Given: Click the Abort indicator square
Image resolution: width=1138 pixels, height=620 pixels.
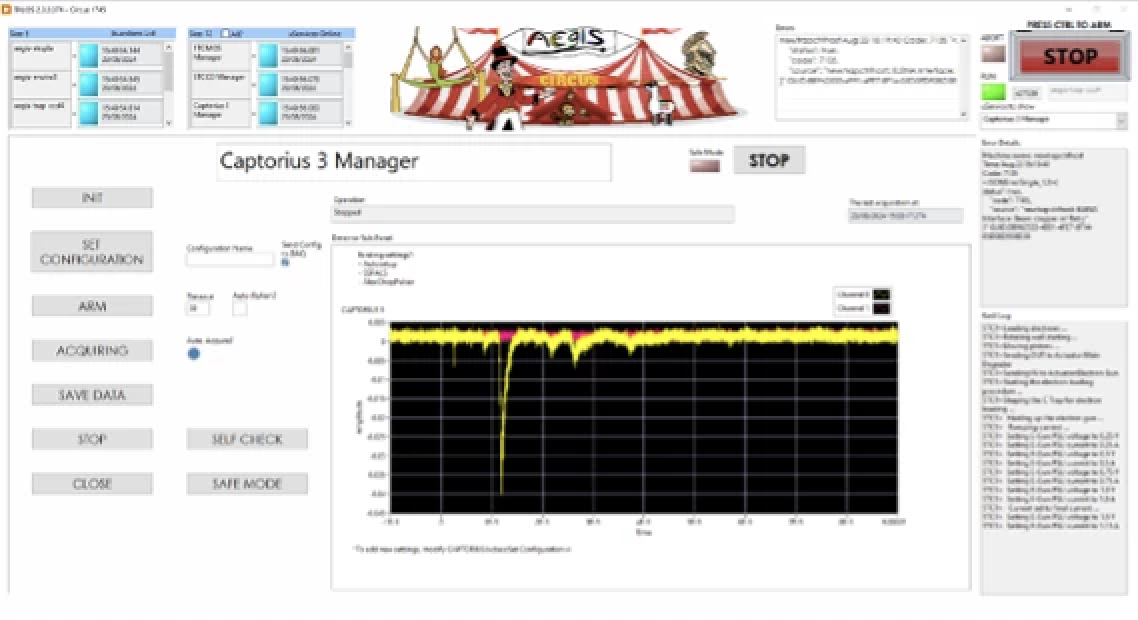Looking at the screenshot, I should [x=993, y=54].
